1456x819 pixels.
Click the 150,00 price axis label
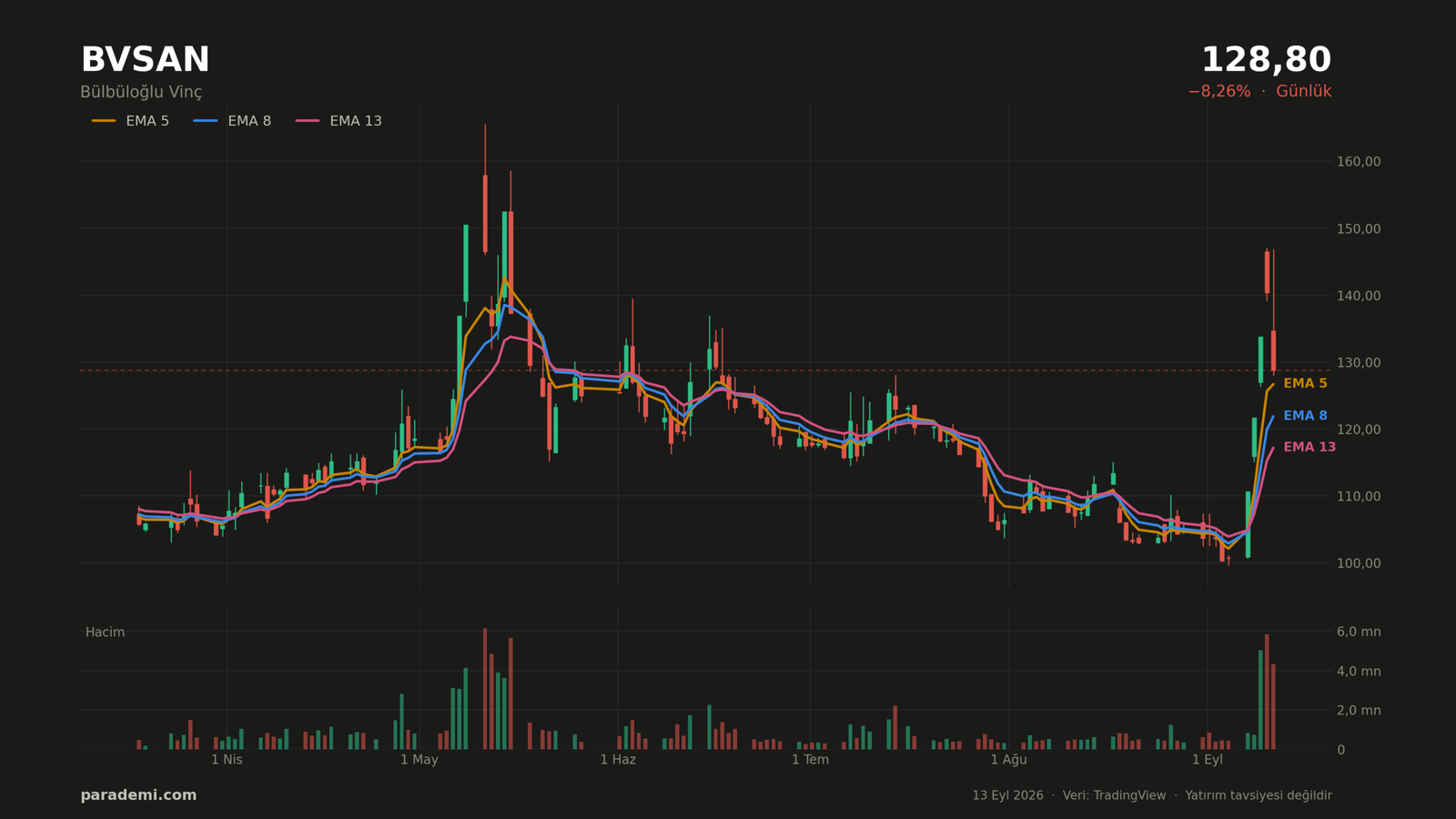(x=1359, y=228)
